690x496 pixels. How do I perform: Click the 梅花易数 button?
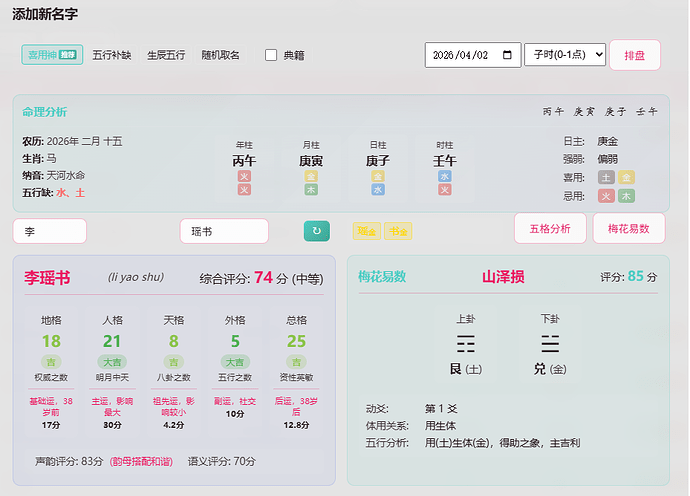pyautogui.click(x=628, y=228)
